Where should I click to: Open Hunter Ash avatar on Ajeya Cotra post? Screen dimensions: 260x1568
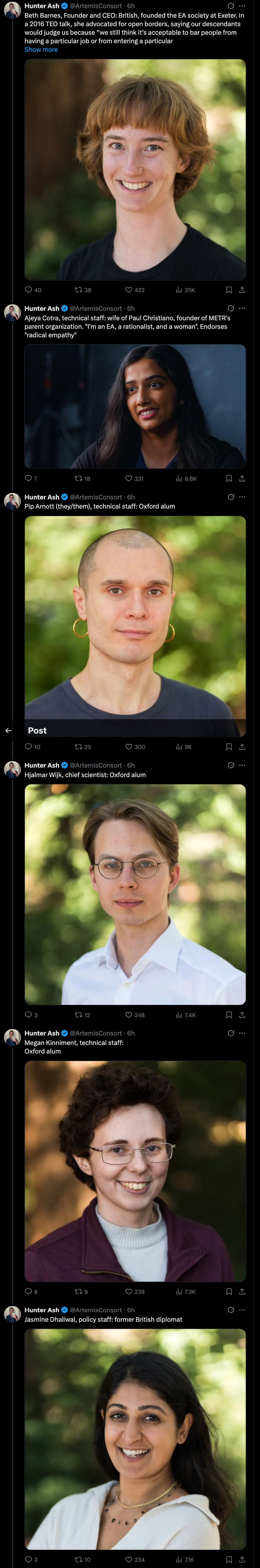(x=13, y=312)
